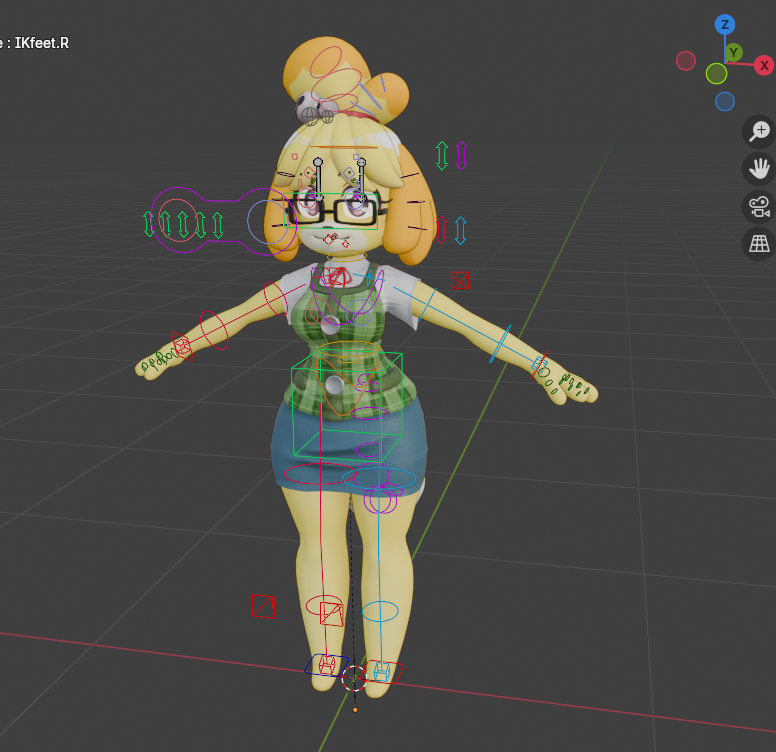The image size is (776, 752).
Task: Click red double-arrow slider beside the ear
Action: pyautogui.click(x=441, y=230)
